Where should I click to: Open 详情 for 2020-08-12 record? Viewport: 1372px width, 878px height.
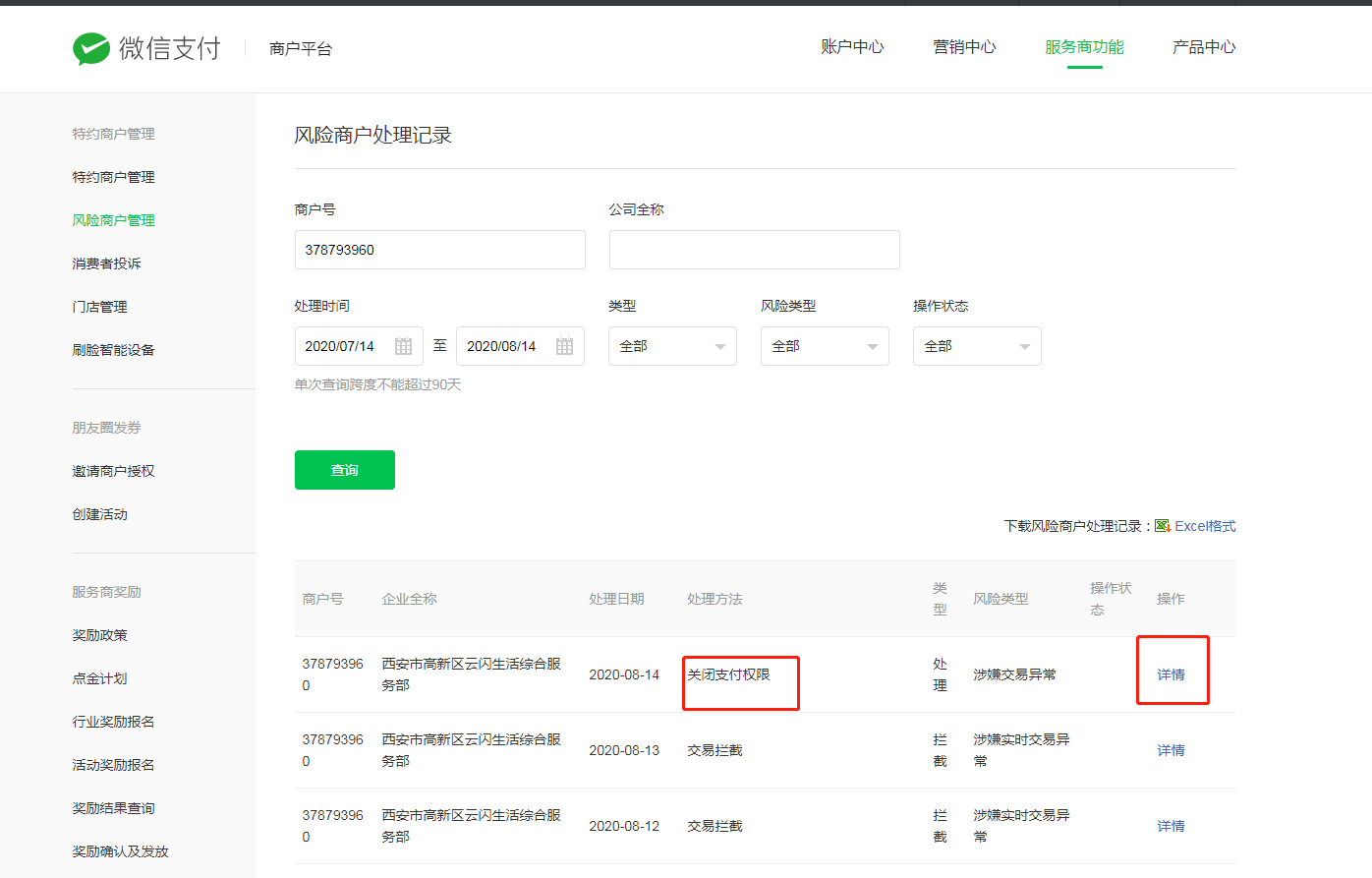pos(1171,826)
